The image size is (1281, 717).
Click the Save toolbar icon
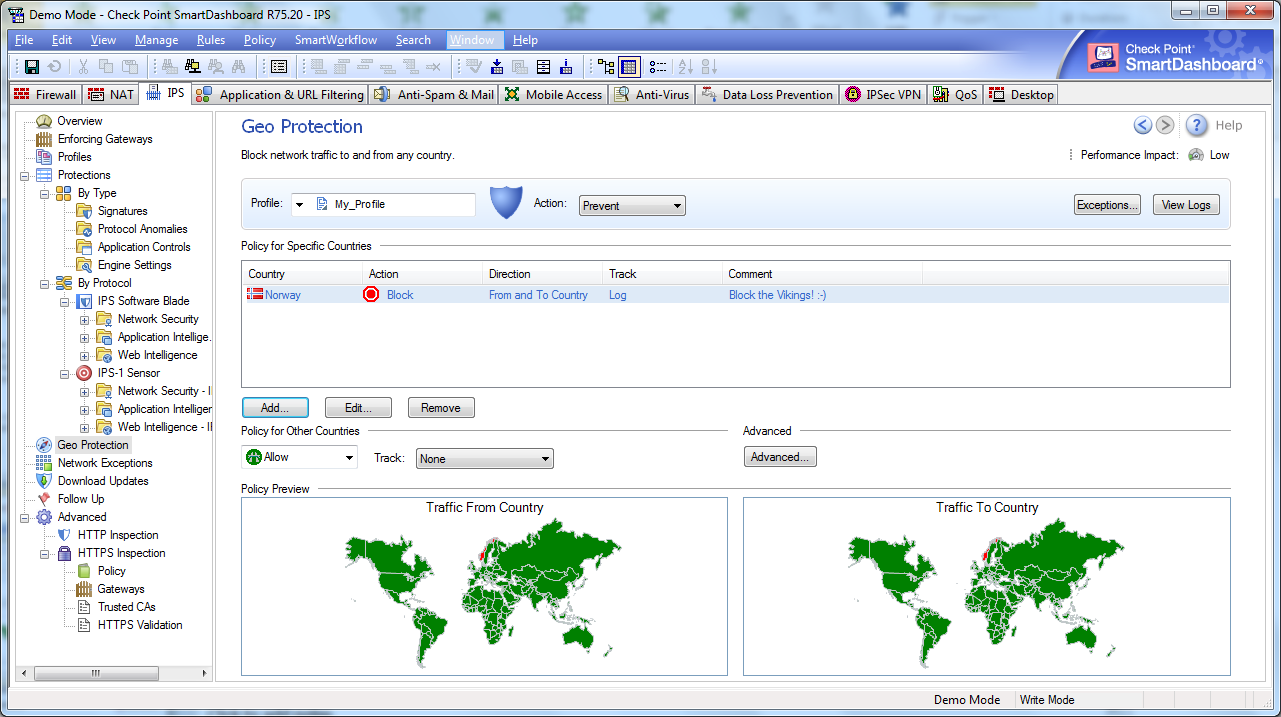pos(31,67)
